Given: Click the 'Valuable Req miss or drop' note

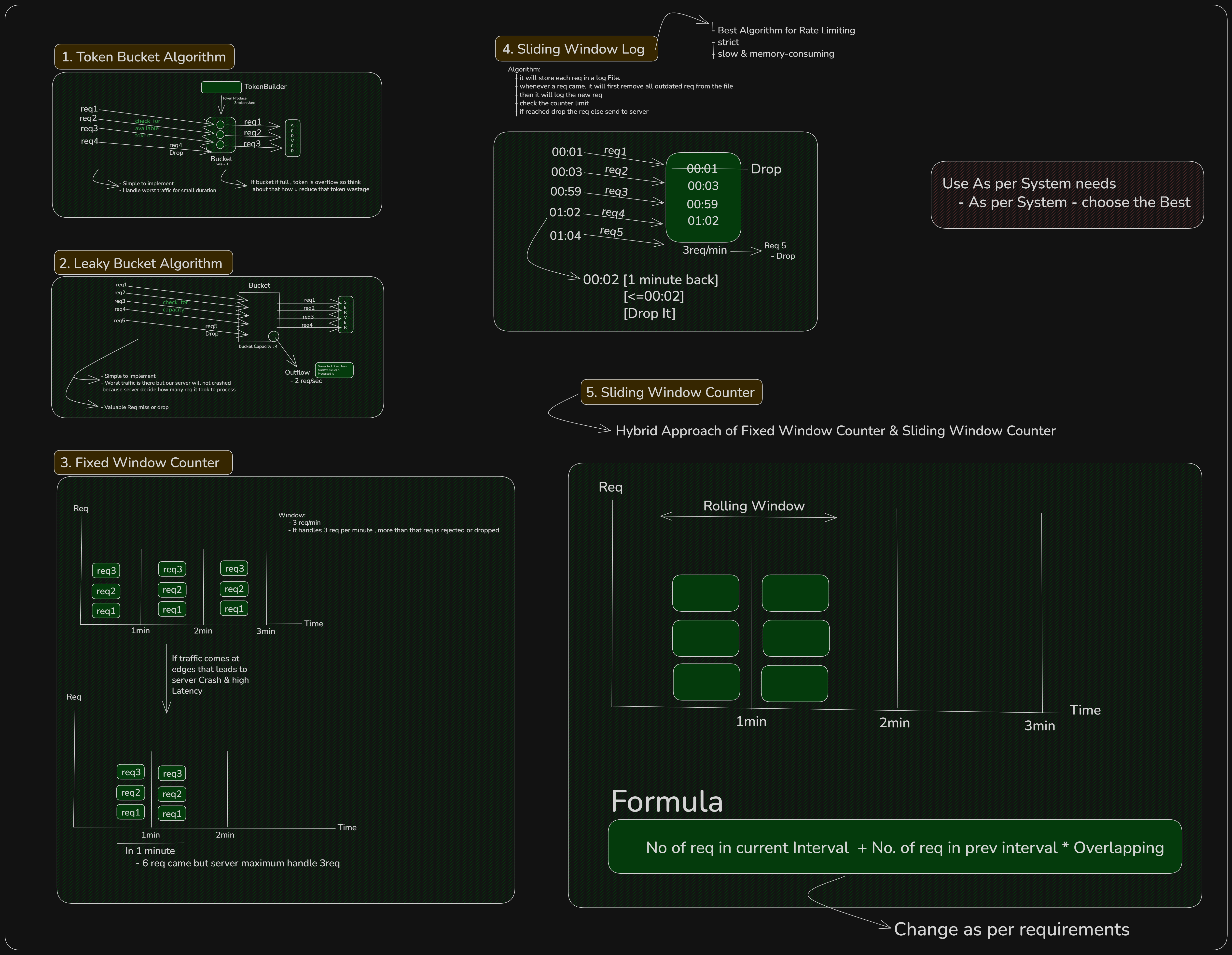Looking at the screenshot, I should click(135, 407).
